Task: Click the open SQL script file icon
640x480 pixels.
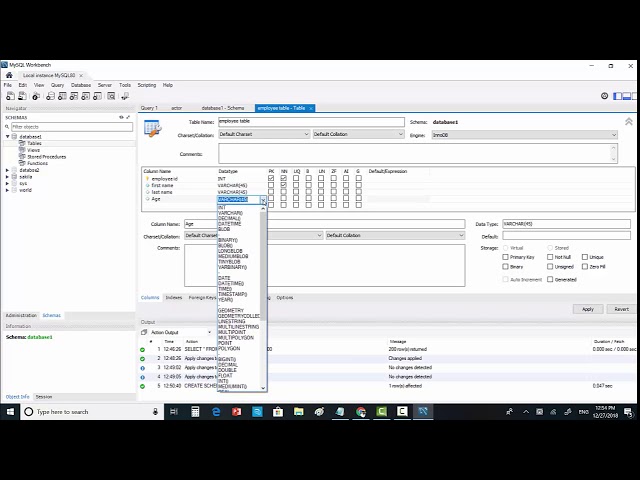Action: [22, 96]
